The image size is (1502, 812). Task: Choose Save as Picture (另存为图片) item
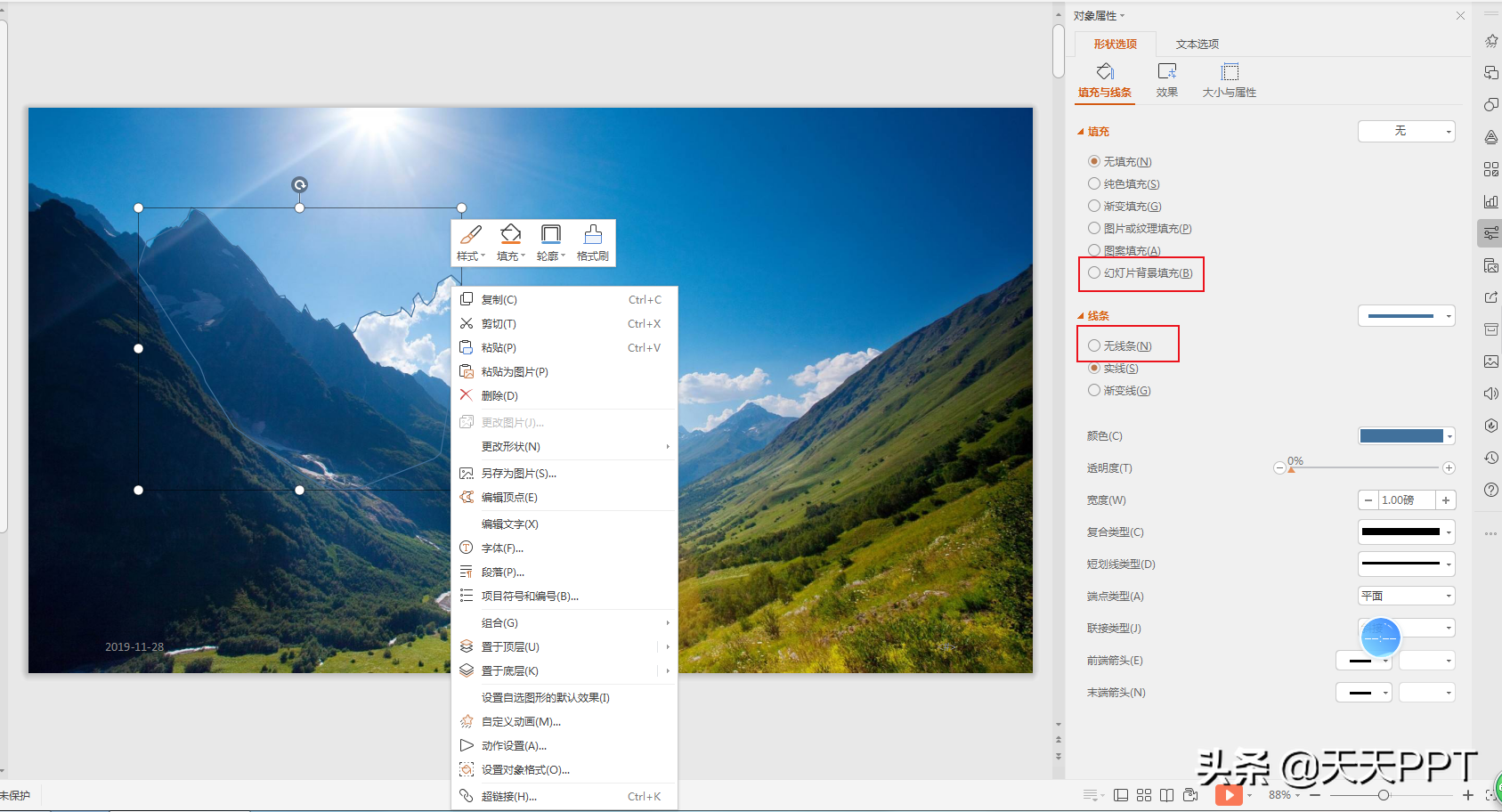tap(564, 473)
